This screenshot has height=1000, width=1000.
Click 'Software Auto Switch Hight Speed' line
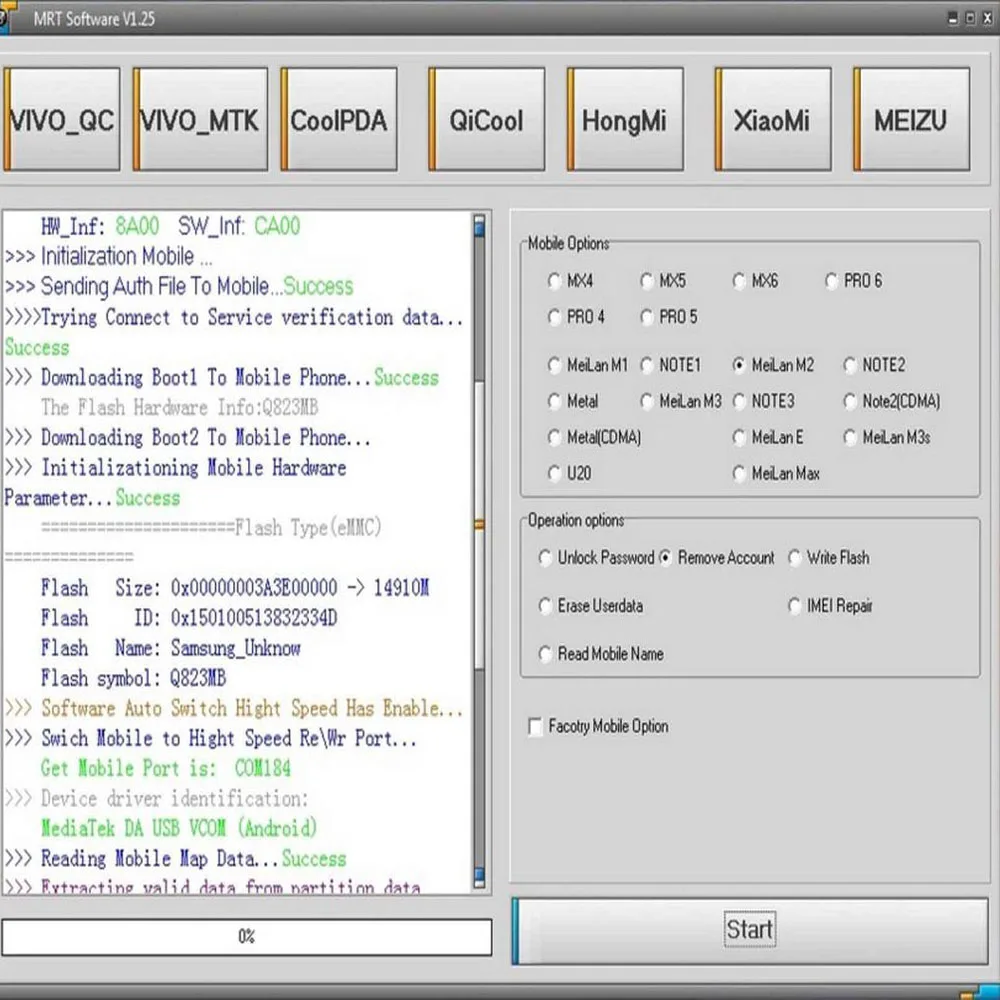click(234, 709)
